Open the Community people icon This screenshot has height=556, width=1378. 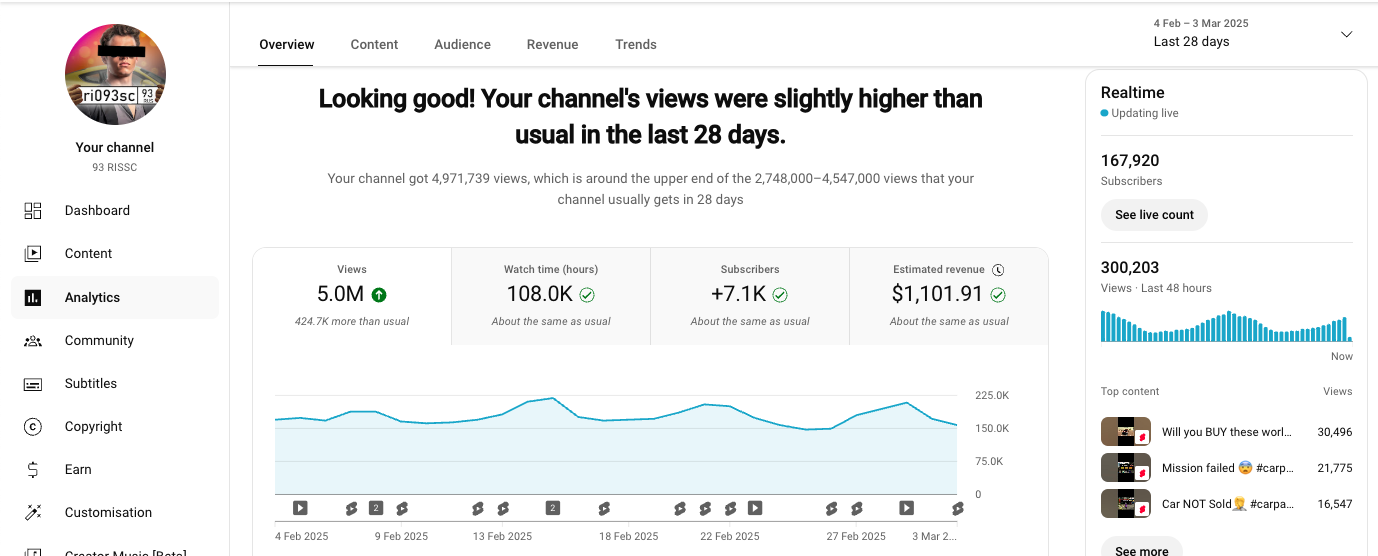pyautogui.click(x=33, y=341)
